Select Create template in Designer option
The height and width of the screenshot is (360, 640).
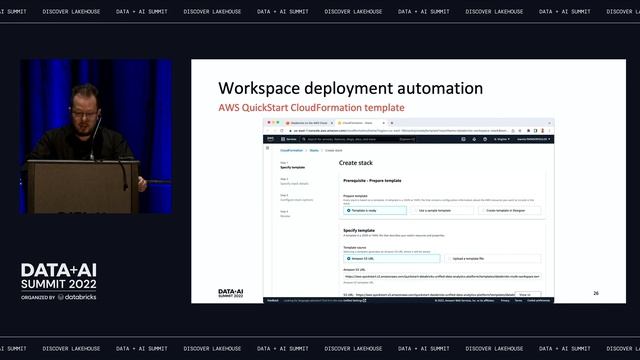pos(509,211)
